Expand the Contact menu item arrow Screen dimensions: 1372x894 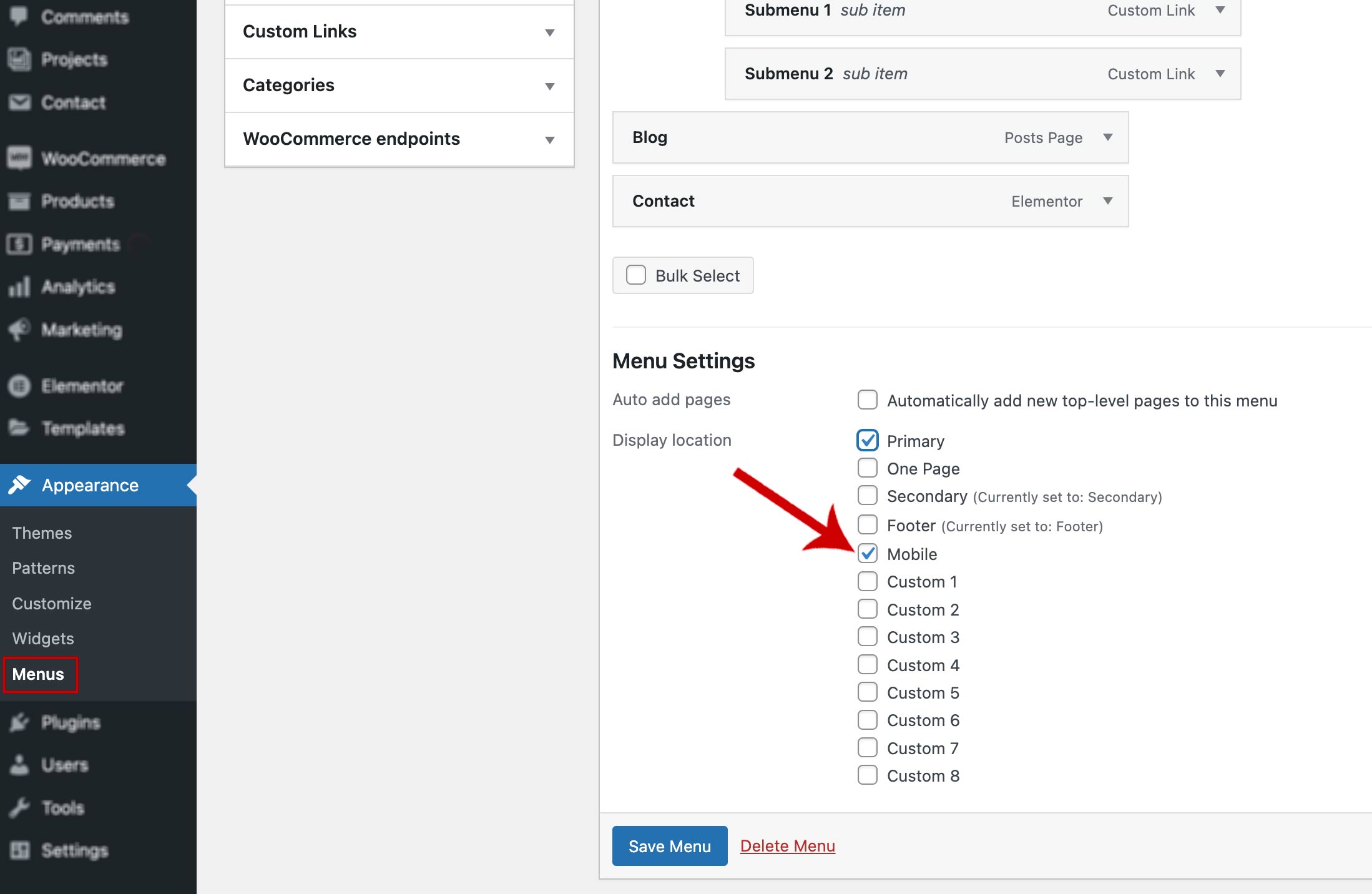[1108, 201]
